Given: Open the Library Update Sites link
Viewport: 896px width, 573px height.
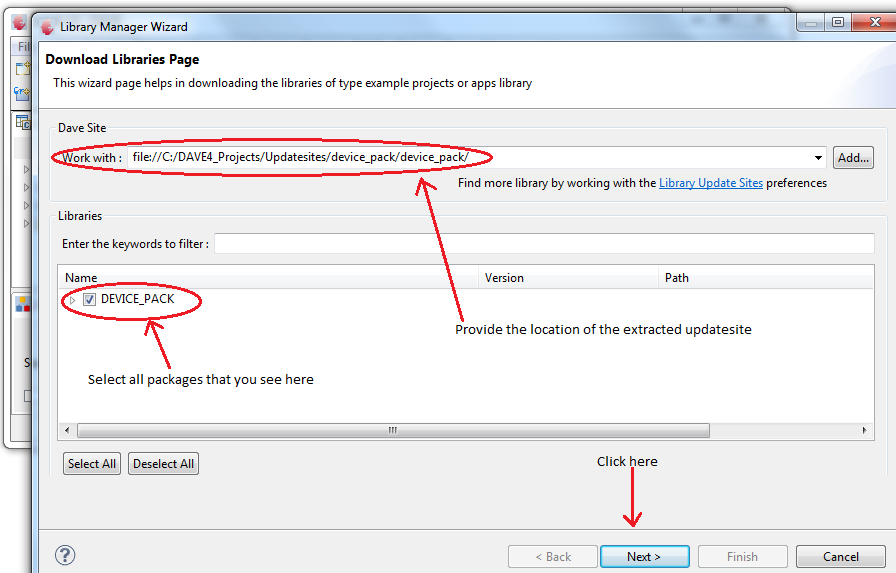Looking at the screenshot, I should pyautogui.click(x=711, y=183).
